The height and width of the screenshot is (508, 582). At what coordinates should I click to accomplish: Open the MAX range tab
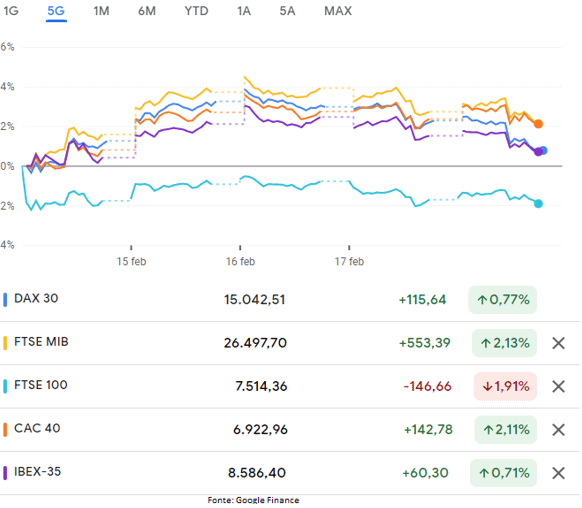click(338, 11)
